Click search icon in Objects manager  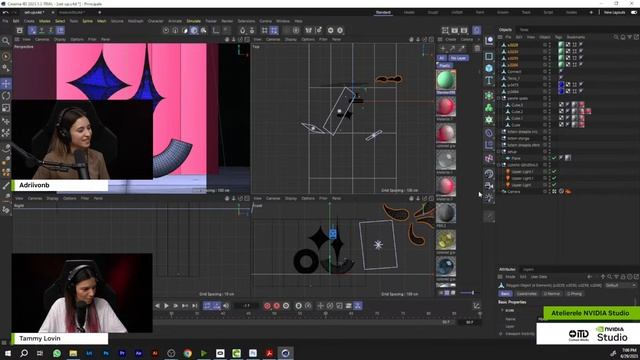616,37
